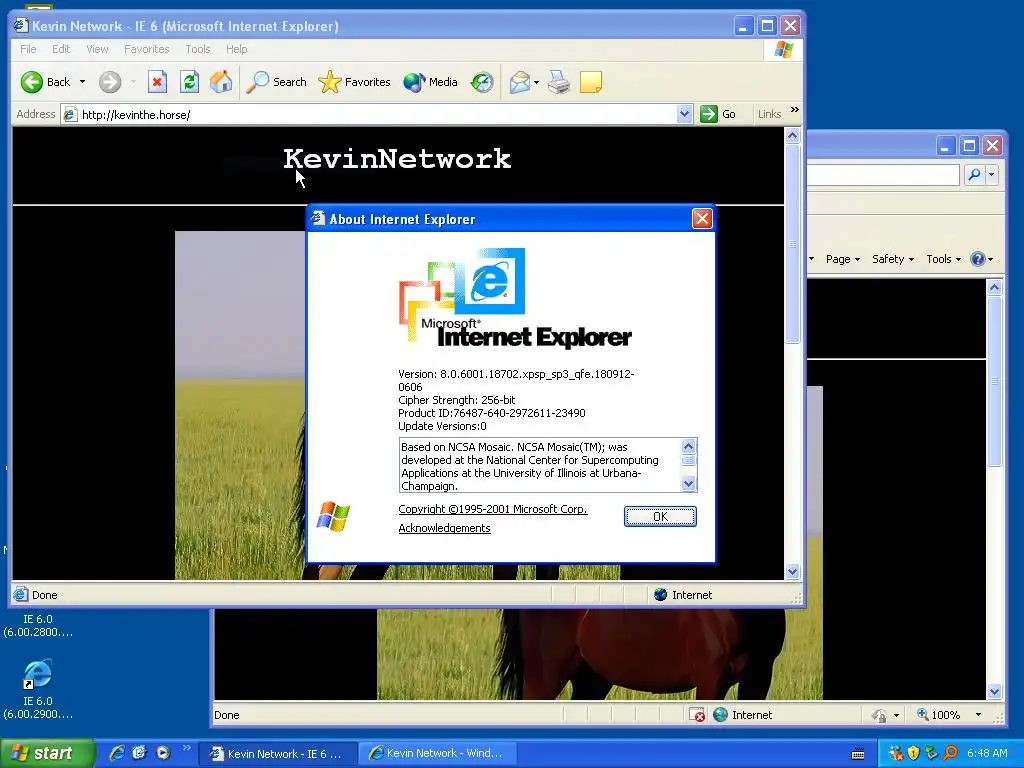Image resolution: width=1024 pixels, height=768 pixels.
Task: Click the search box in IE 8 window
Action: click(883, 174)
